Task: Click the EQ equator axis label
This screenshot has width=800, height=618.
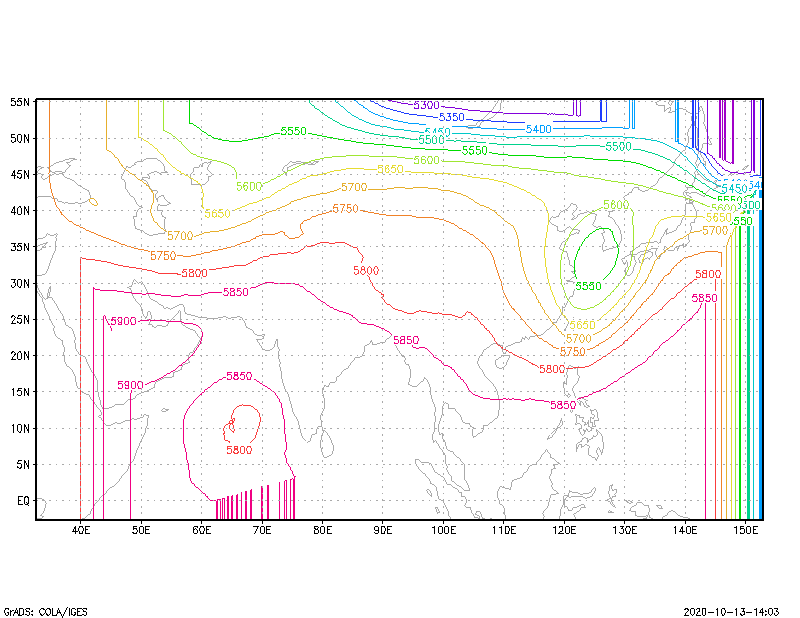Action: [23, 501]
